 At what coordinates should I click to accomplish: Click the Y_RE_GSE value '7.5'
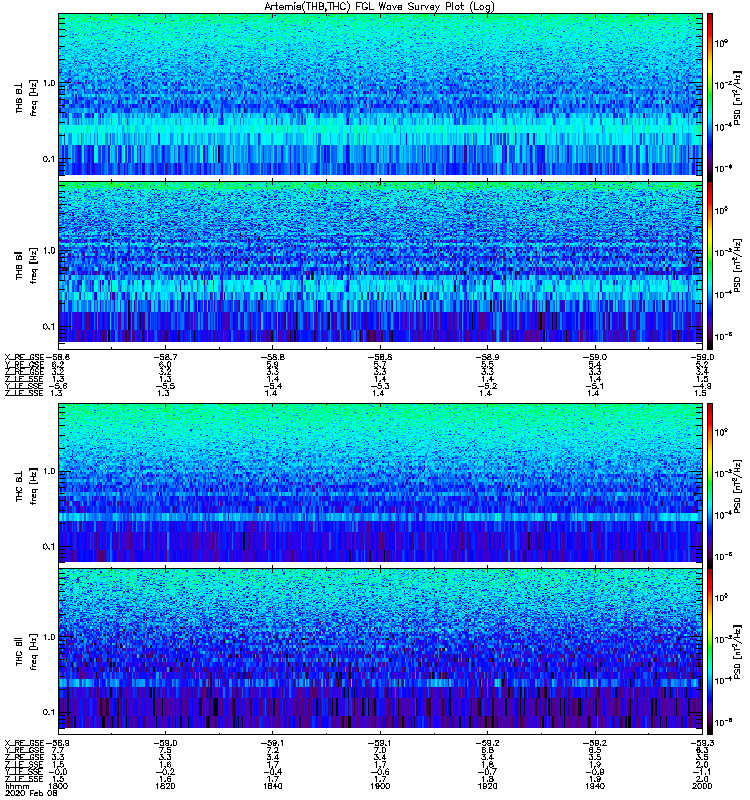tap(165, 751)
